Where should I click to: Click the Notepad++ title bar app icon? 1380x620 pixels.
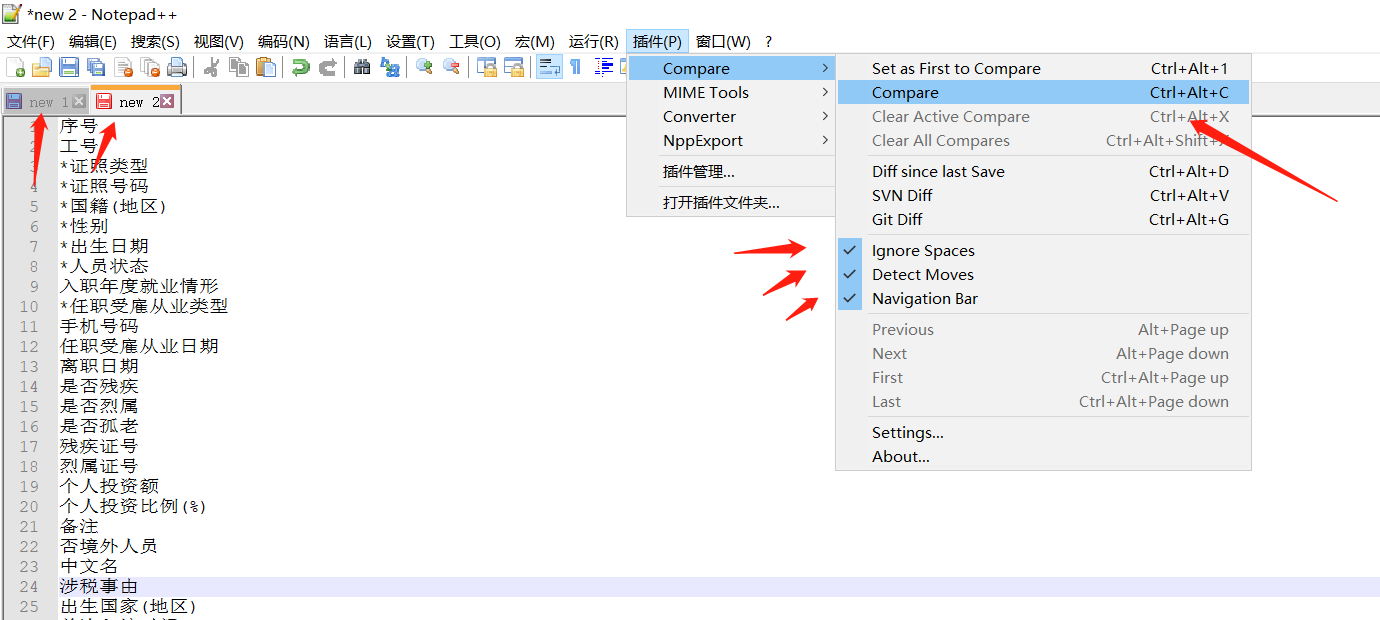(12, 14)
